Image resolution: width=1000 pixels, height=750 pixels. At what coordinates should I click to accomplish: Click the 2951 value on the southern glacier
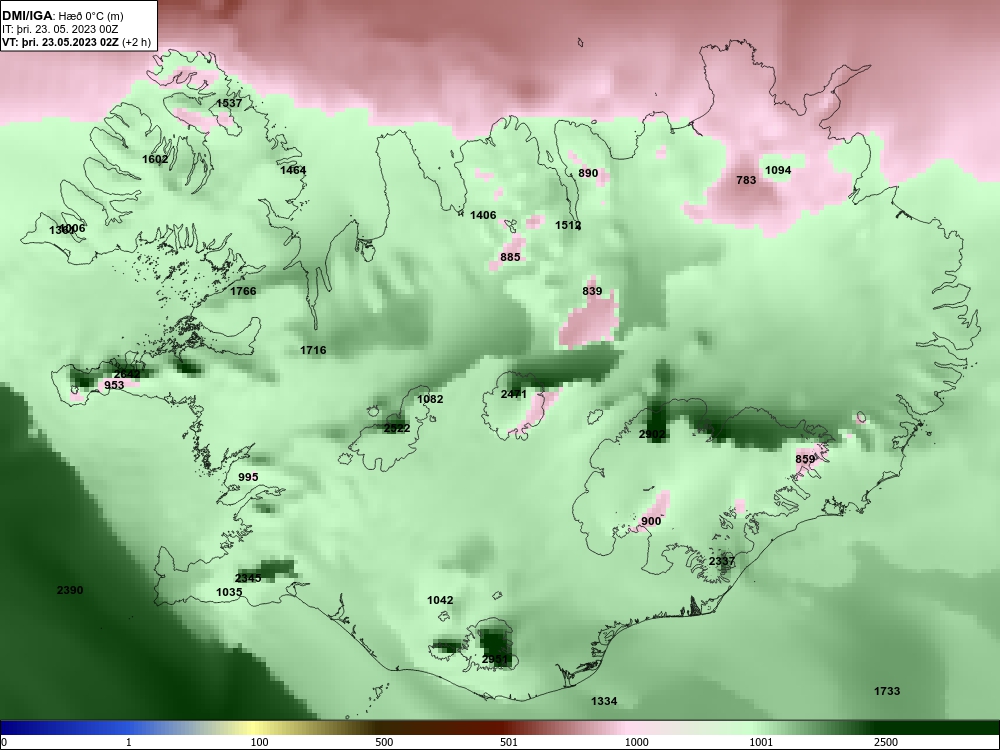pos(495,659)
